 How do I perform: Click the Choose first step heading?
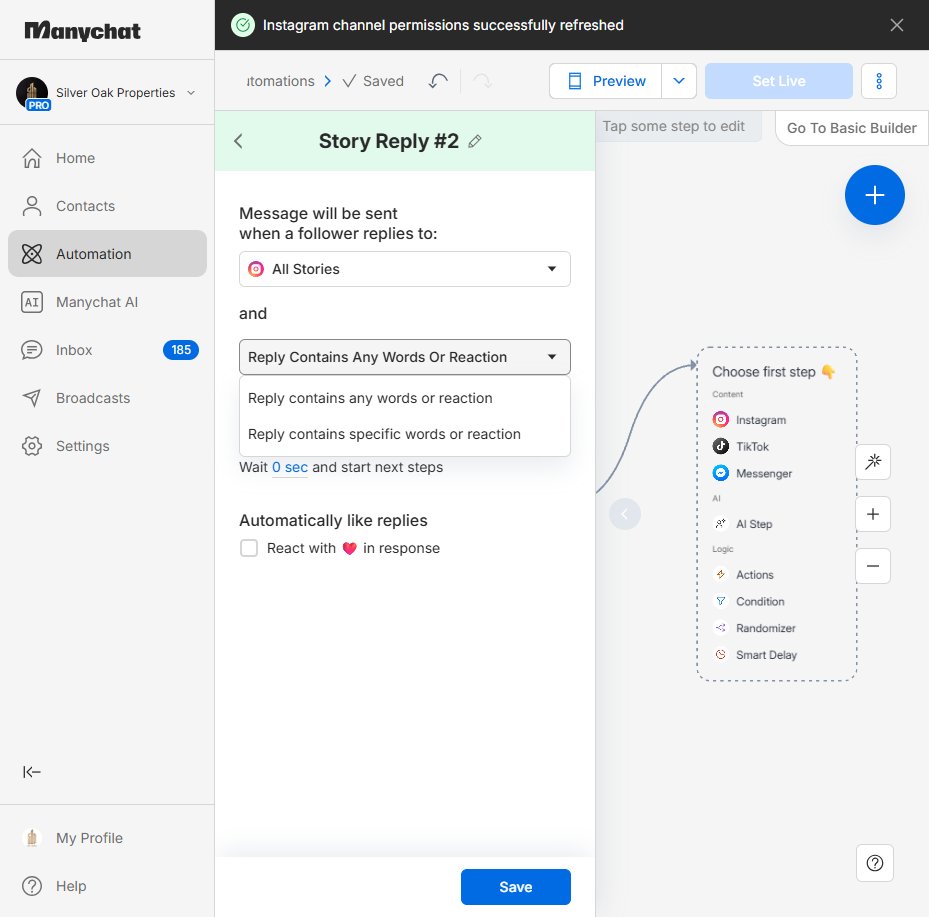pos(773,372)
